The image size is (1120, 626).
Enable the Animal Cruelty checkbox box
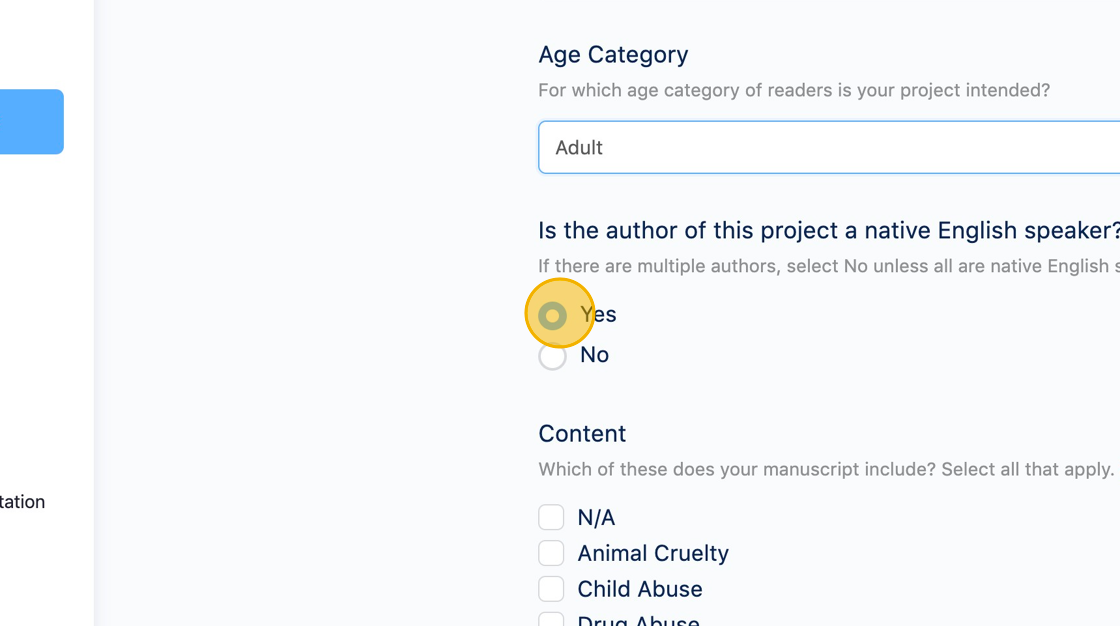(551, 553)
